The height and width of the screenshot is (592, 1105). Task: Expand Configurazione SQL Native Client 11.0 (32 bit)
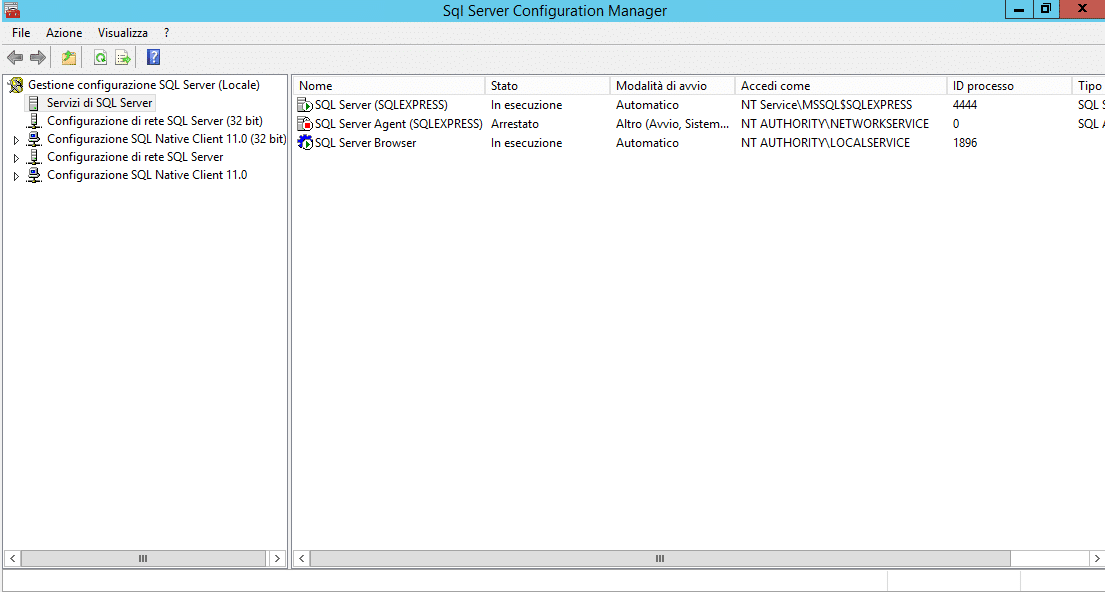click(x=16, y=140)
